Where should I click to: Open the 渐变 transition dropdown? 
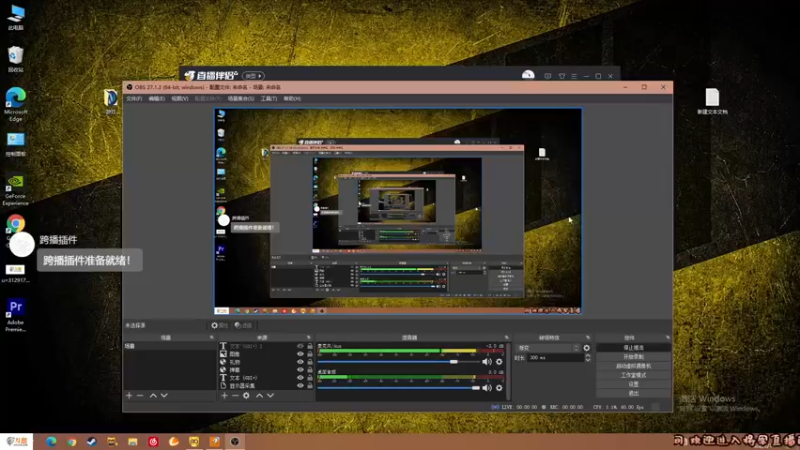point(548,348)
